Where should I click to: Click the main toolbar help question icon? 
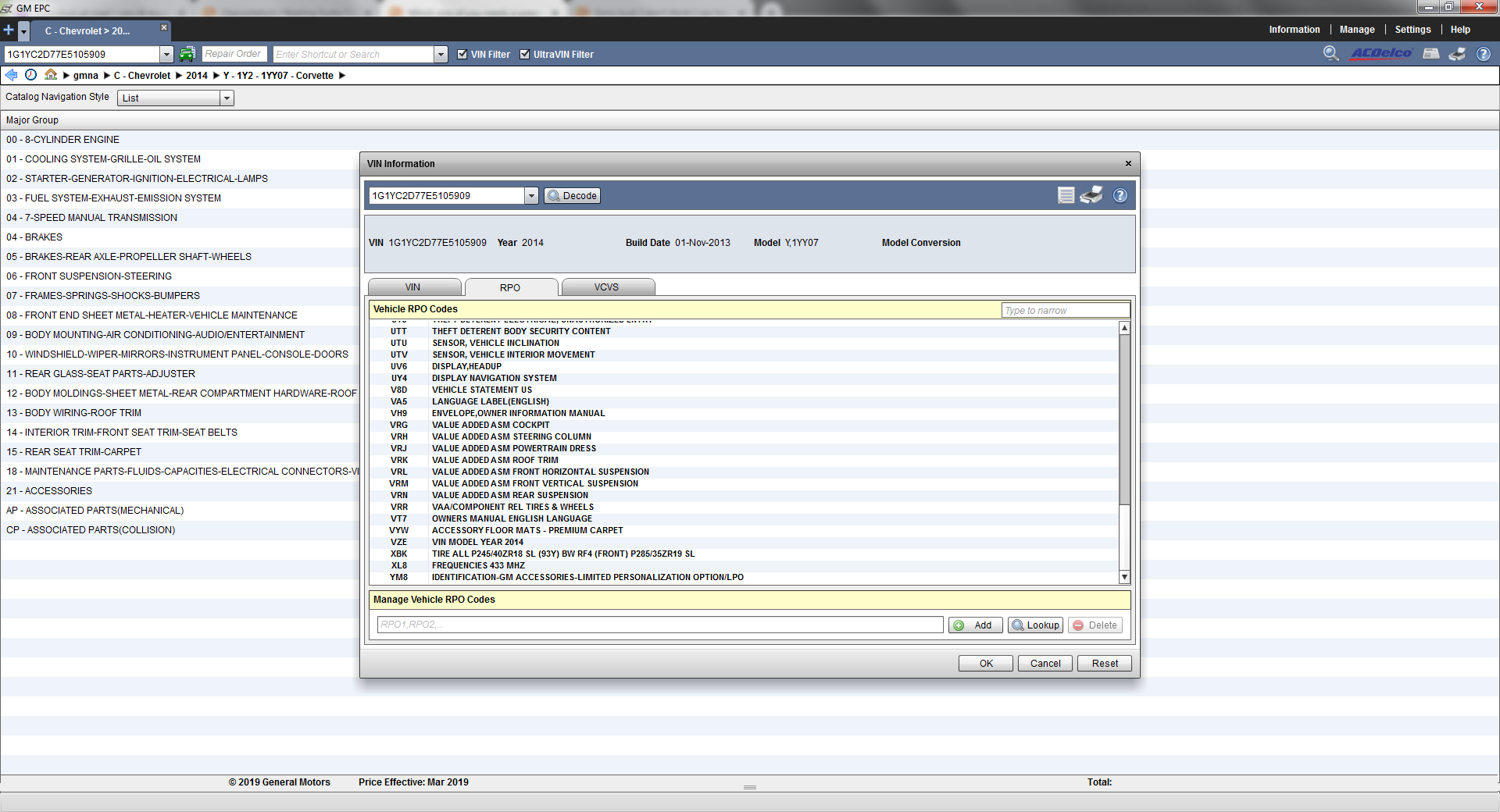tap(1483, 54)
